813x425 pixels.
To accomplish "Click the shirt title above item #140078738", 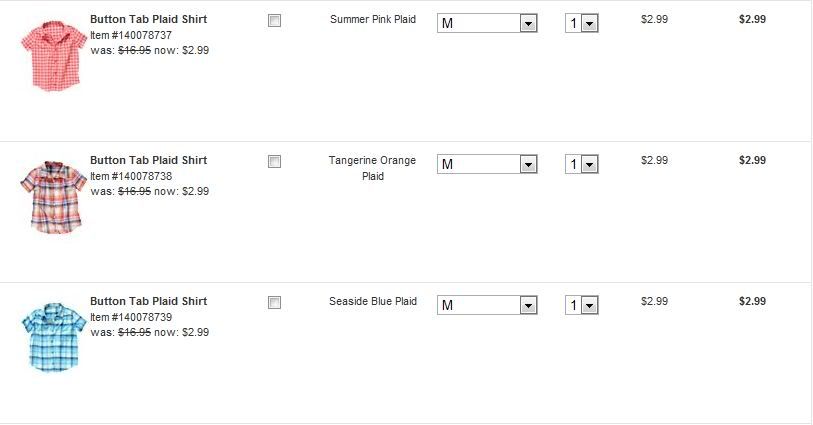I will click(x=148, y=160).
